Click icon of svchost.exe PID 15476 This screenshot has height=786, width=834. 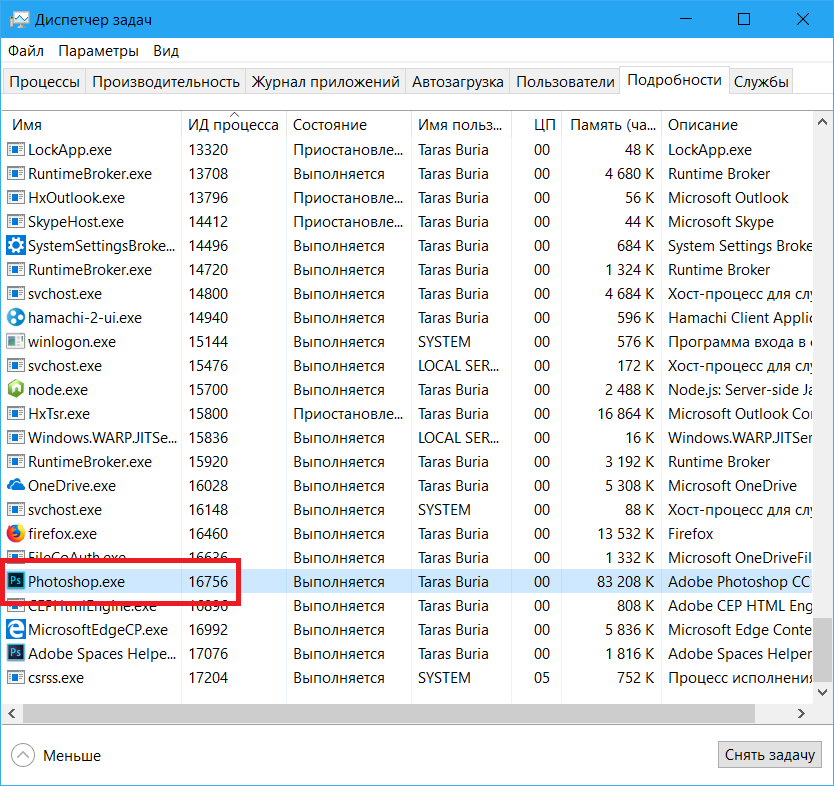[x=16, y=365]
